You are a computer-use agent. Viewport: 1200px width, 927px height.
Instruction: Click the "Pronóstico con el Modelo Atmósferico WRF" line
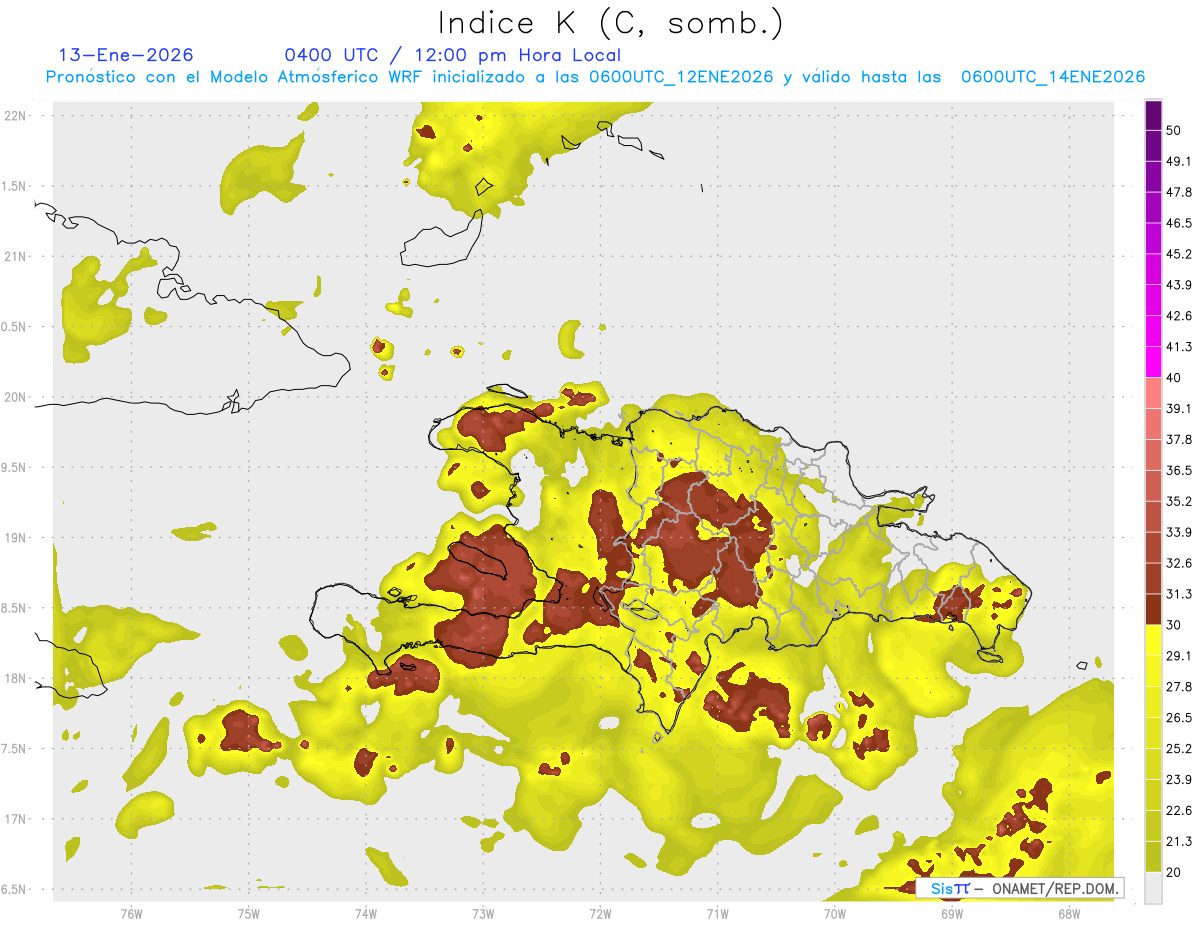pyautogui.click(x=595, y=77)
